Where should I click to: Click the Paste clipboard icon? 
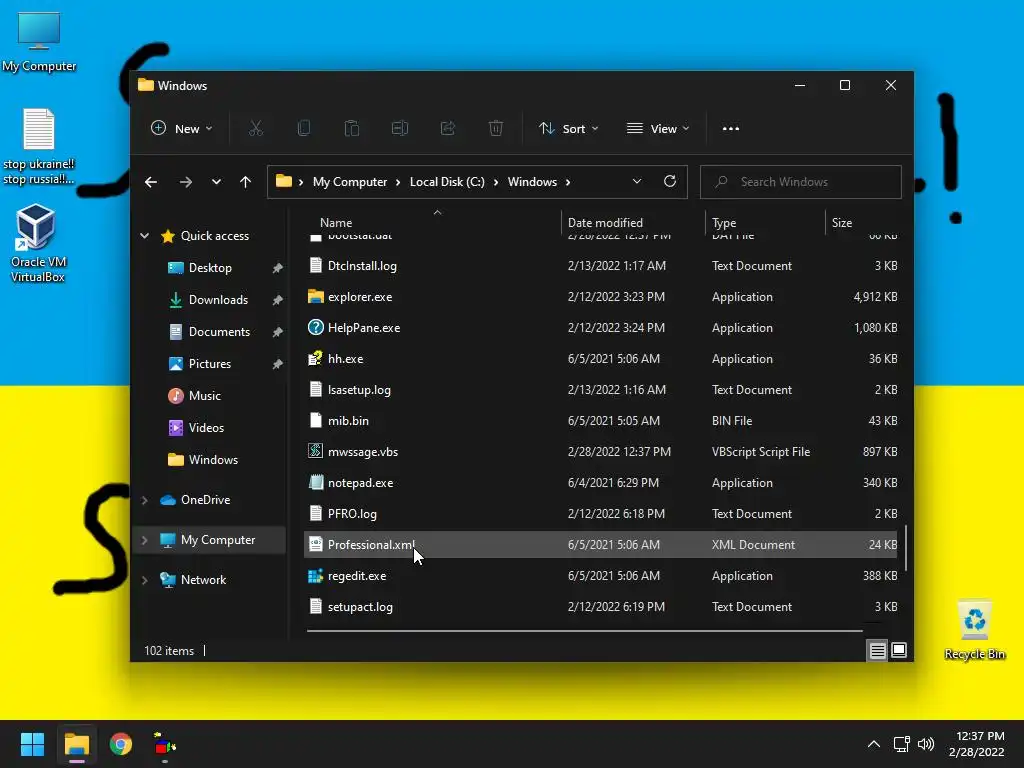352,129
